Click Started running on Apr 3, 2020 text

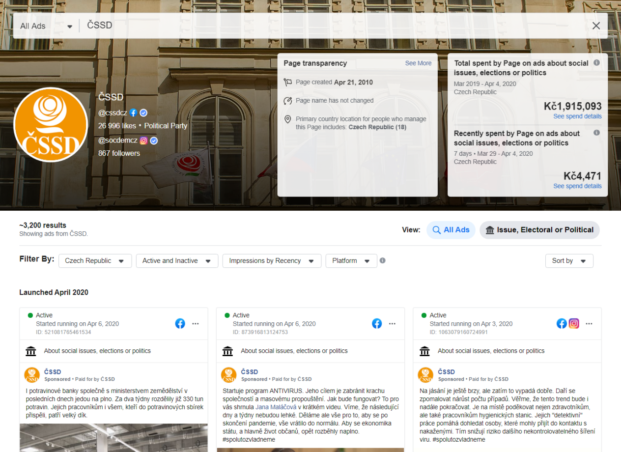pyautogui.click(x=471, y=324)
